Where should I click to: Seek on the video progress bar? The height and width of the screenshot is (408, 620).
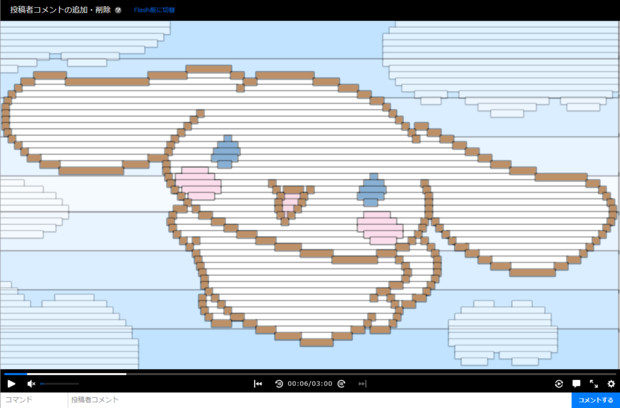click(x=310, y=374)
